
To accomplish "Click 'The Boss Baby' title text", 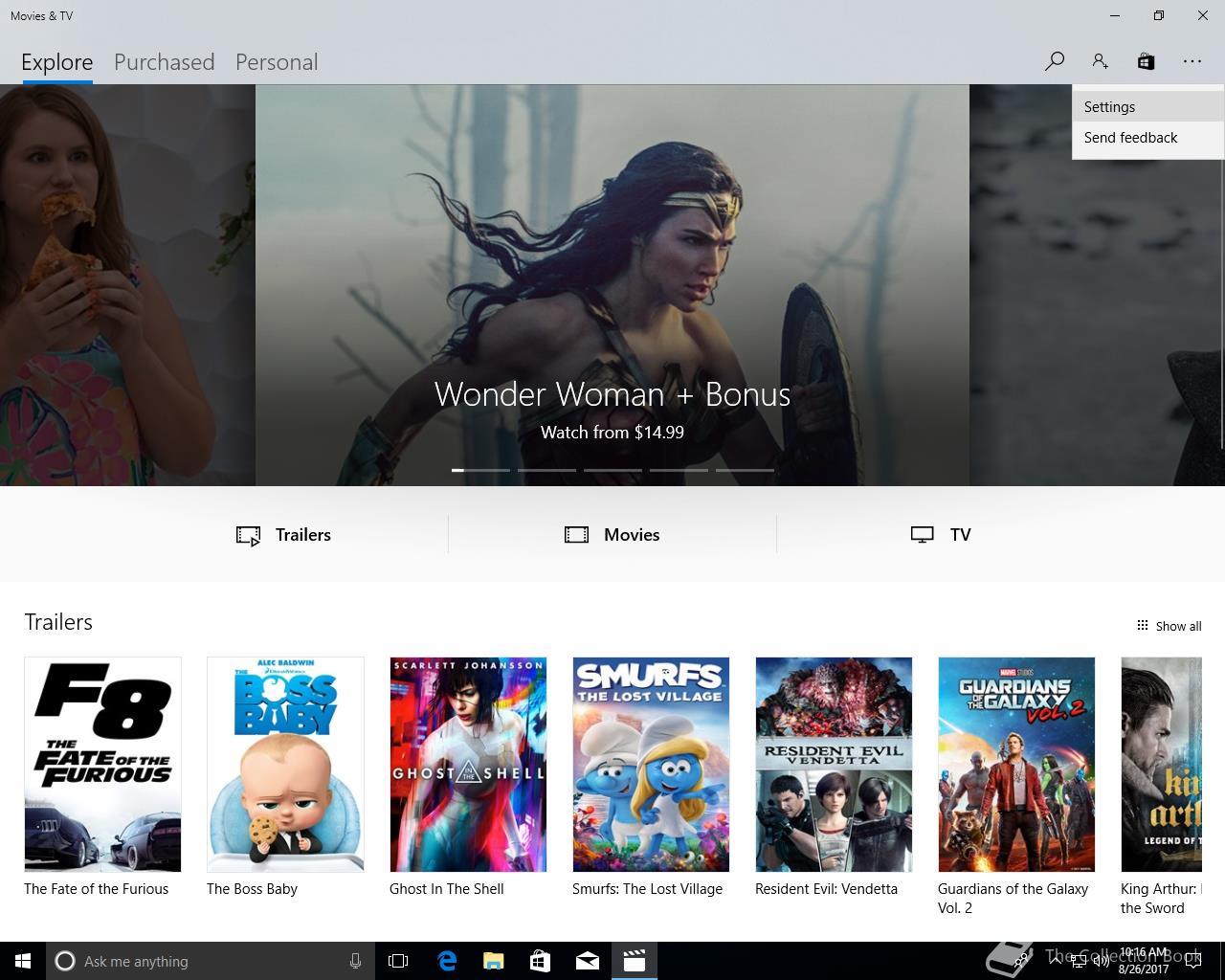I will pyautogui.click(x=252, y=889).
